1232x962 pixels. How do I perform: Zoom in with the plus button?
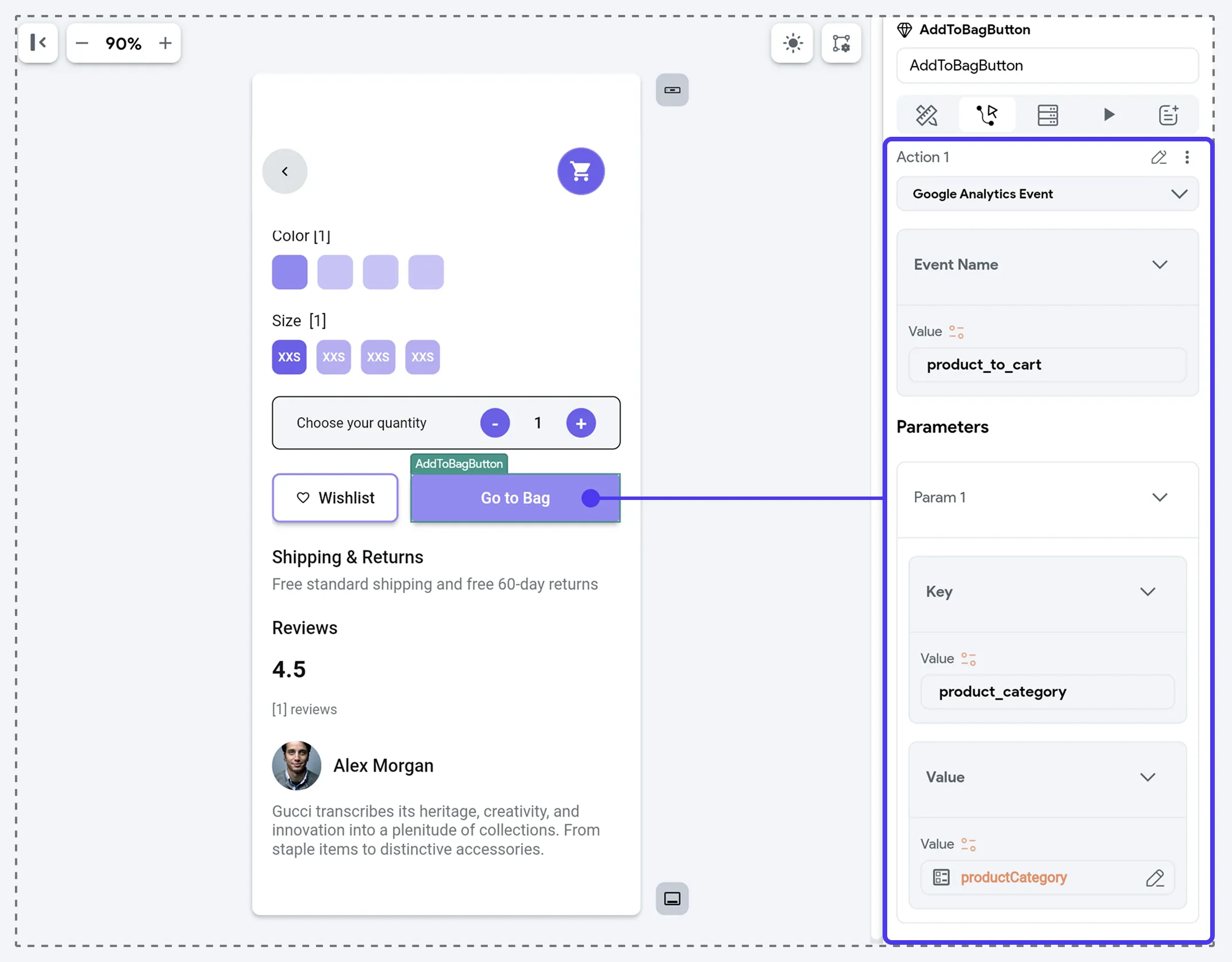coord(165,43)
